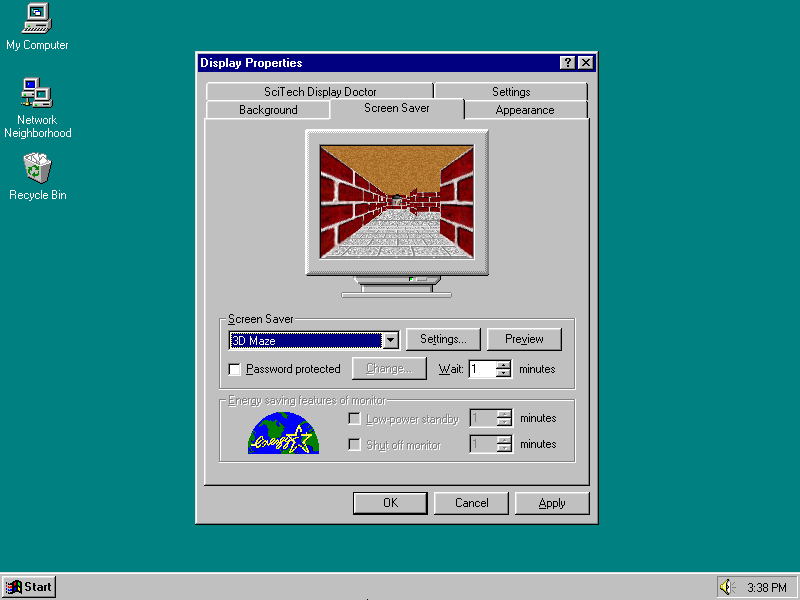The height and width of the screenshot is (600, 800).
Task: Open the My Computer desktop icon
Action: click(37, 20)
